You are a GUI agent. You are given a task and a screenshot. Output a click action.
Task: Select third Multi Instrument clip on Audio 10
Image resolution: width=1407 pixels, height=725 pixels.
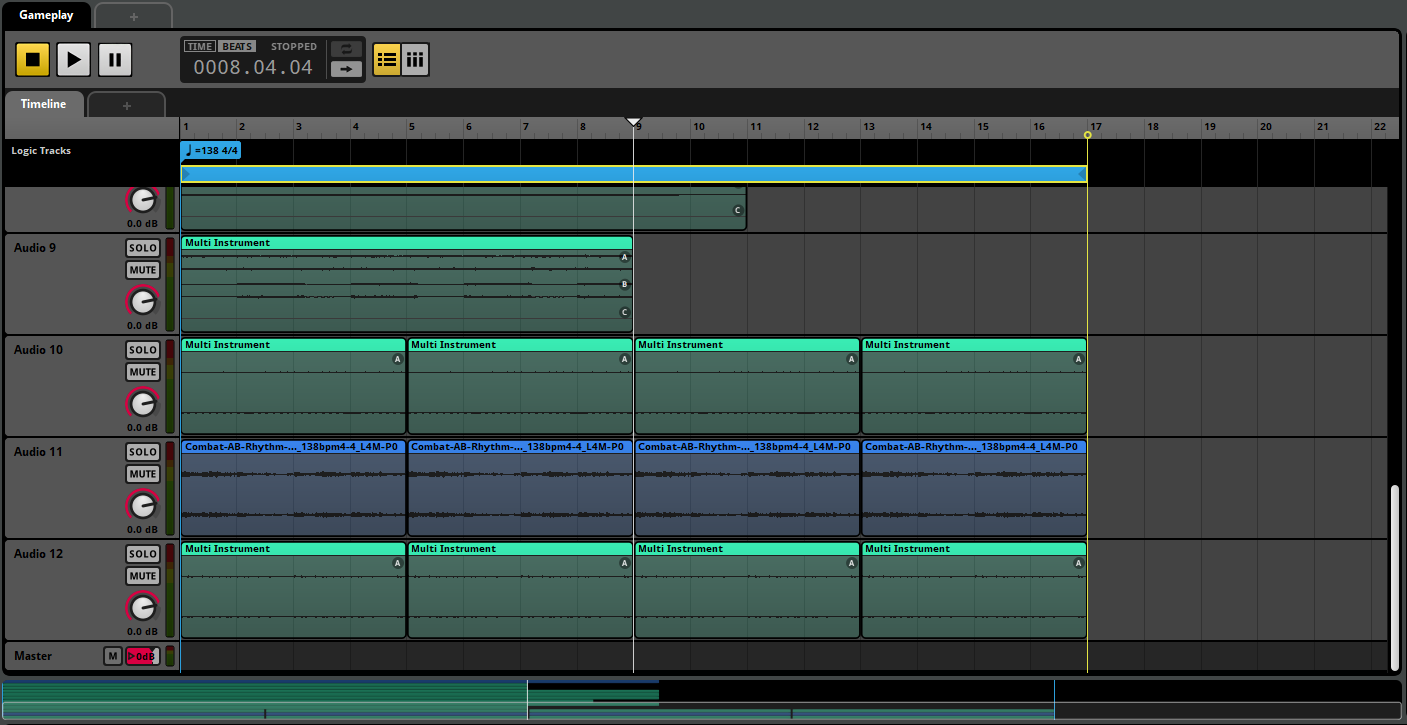[x=747, y=385]
